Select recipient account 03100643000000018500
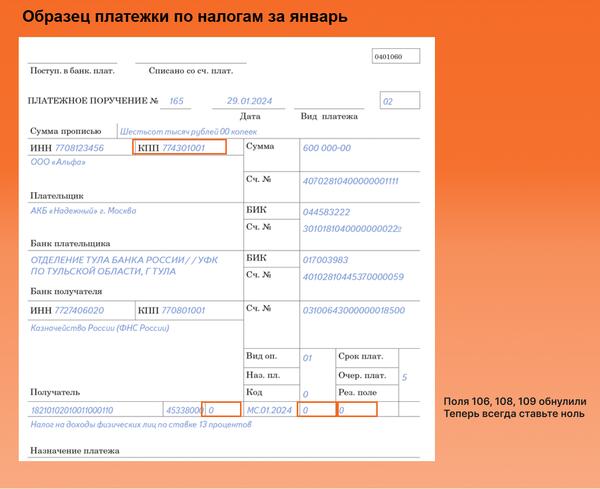 coord(354,310)
